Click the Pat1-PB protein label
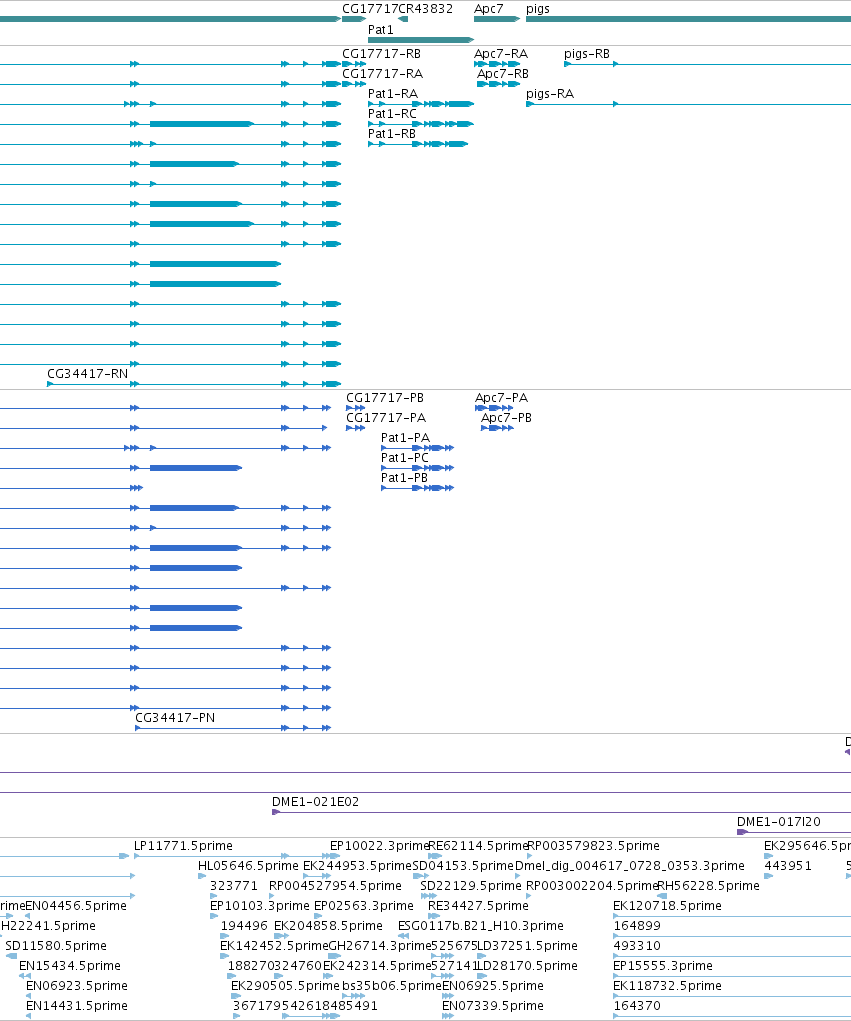Viewport: 851px width, 1021px height. 404,477
